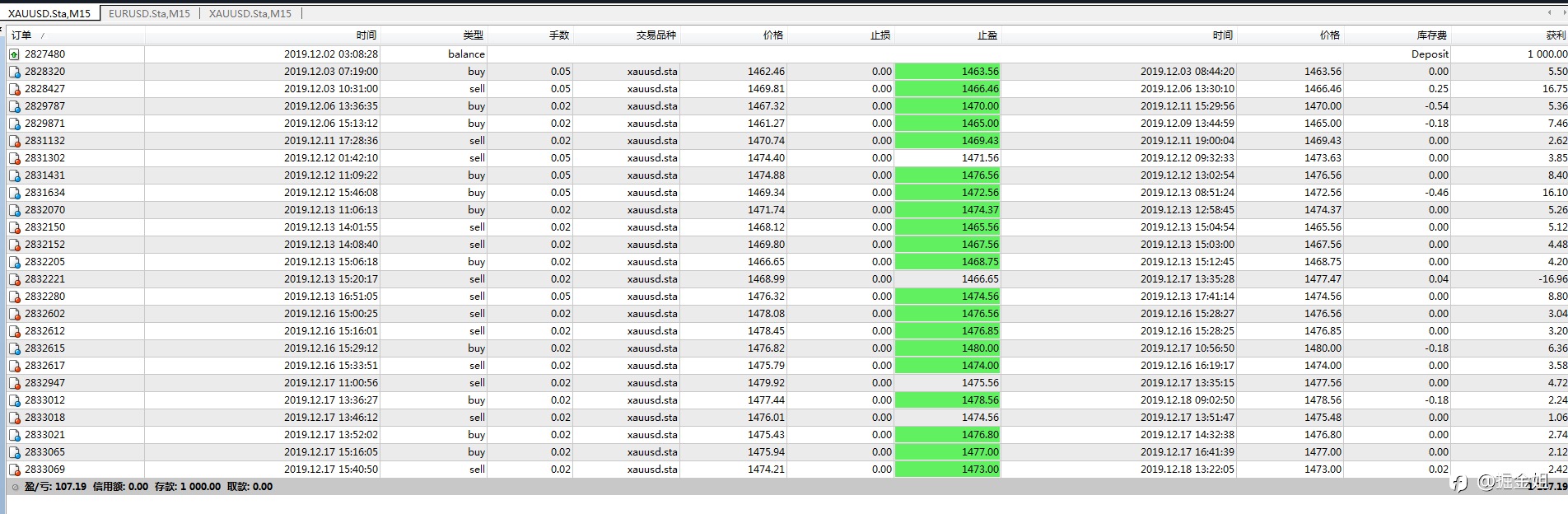
Task: Click the close time 2019.12.18 13:22:05
Action: (1188, 470)
